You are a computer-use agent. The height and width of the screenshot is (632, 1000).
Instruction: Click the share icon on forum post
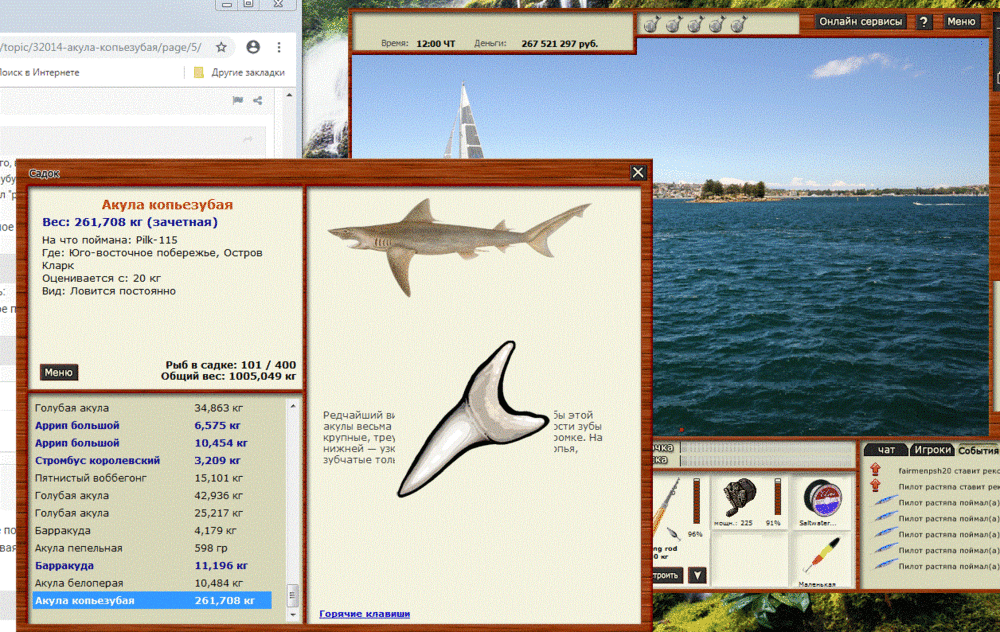click(258, 100)
